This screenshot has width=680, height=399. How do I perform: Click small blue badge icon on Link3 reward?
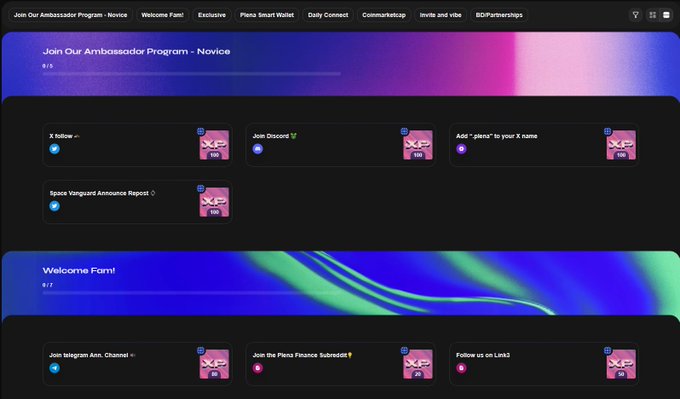click(x=608, y=350)
